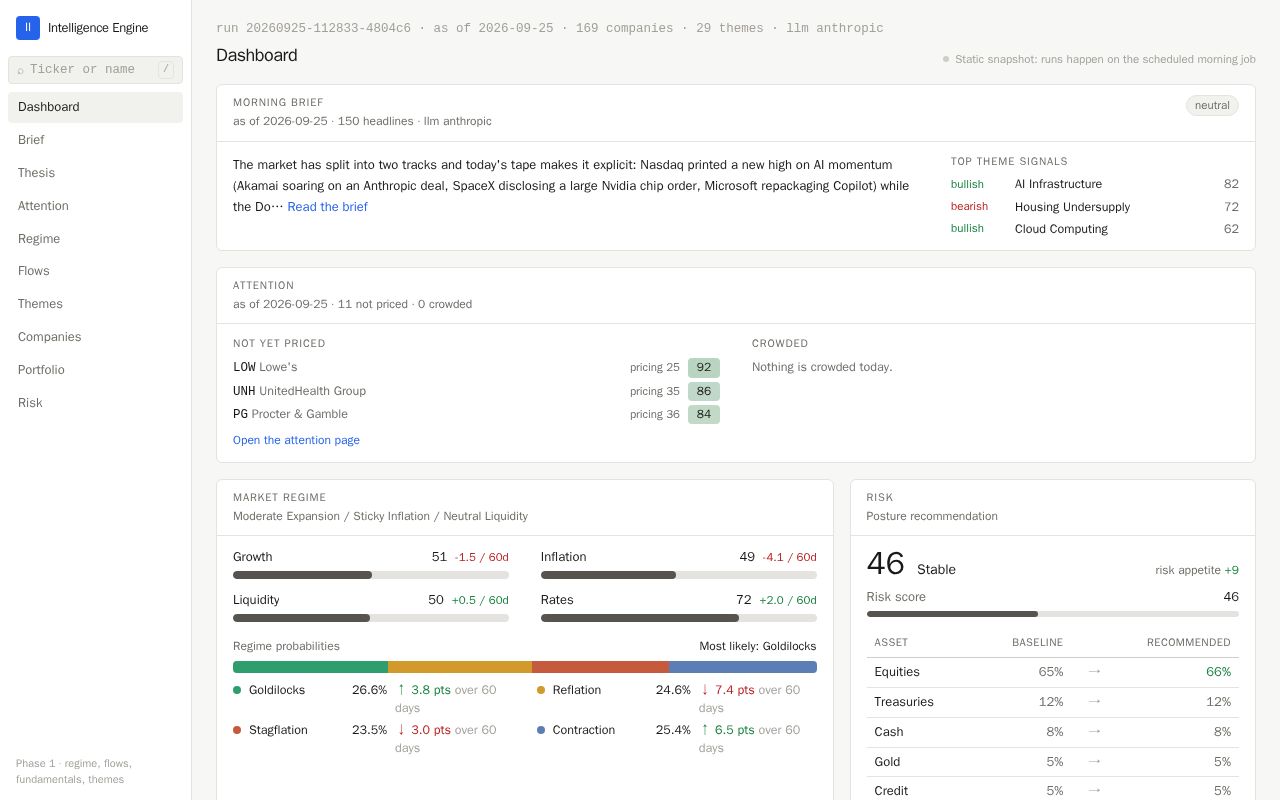1280x800 pixels.
Task: Click the Rates progress bar
Action: tap(679, 618)
